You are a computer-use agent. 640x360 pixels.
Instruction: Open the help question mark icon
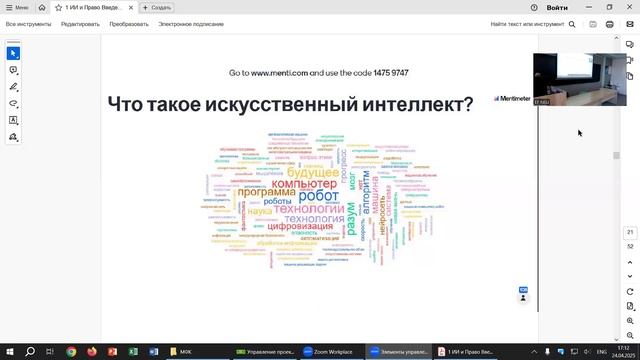coord(534,7)
